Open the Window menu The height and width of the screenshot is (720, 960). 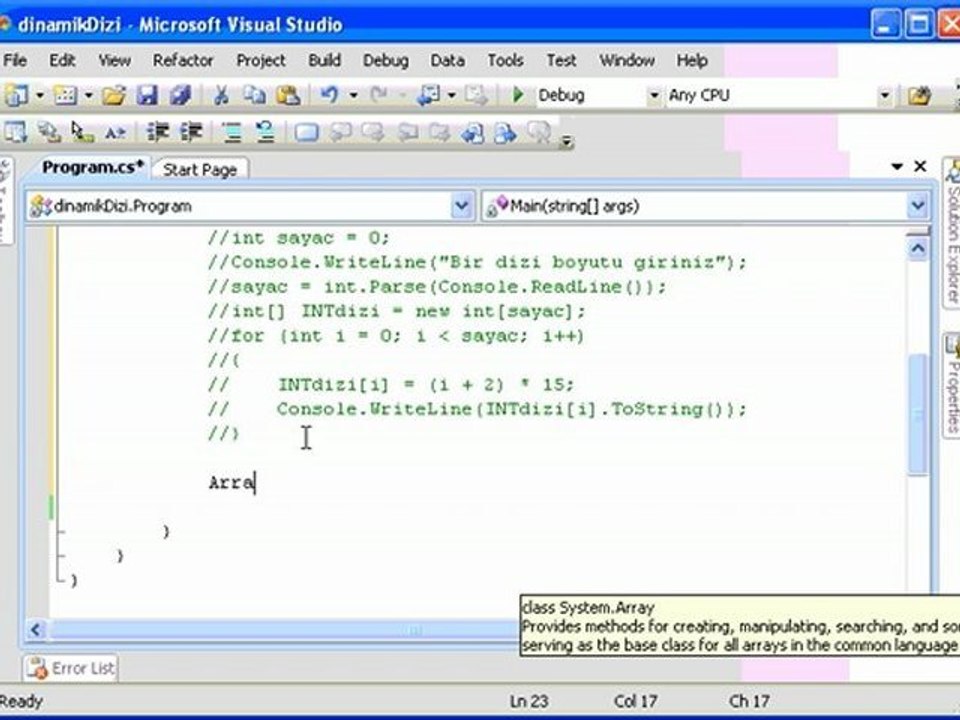626,60
